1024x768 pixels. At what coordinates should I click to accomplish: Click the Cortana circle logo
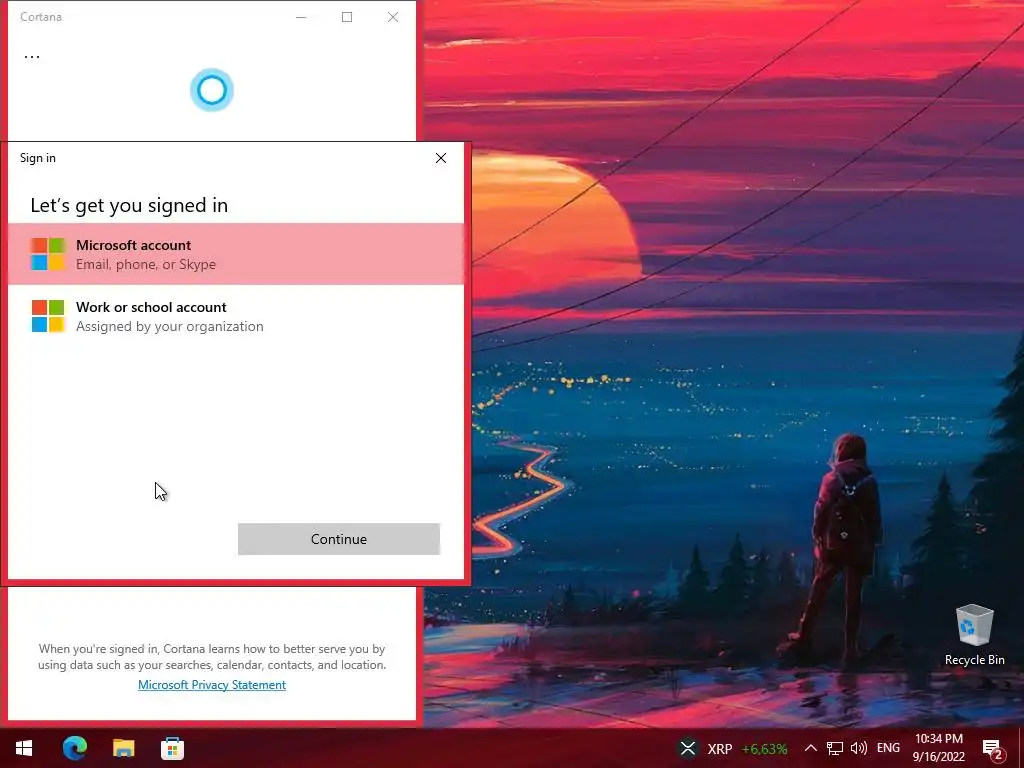212,90
